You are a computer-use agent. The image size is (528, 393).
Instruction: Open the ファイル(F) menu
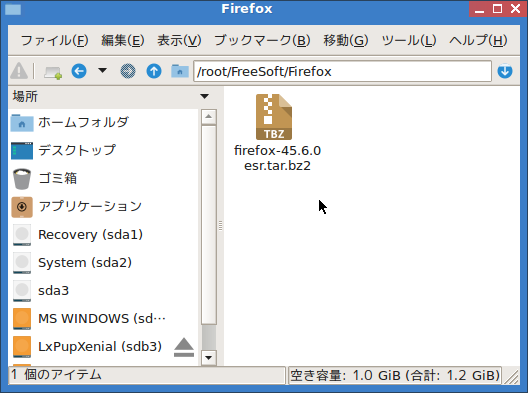[x=55, y=40]
